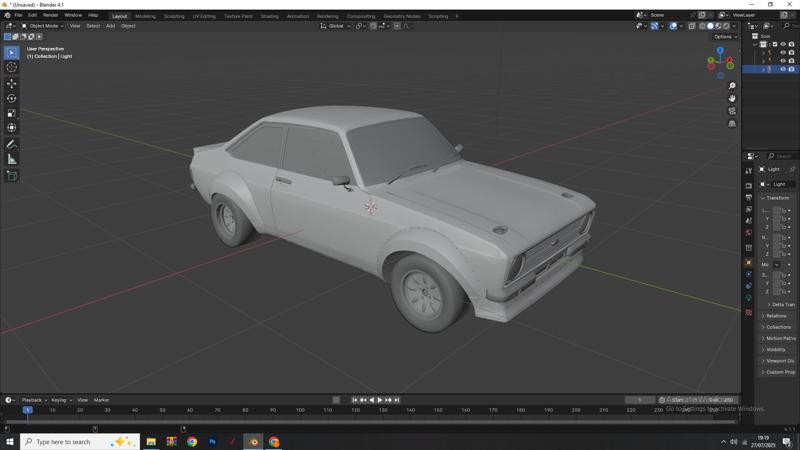Open the Object properties tab (orange square)
The width and height of the screenshot is (800, 450).
click(748, 263)
